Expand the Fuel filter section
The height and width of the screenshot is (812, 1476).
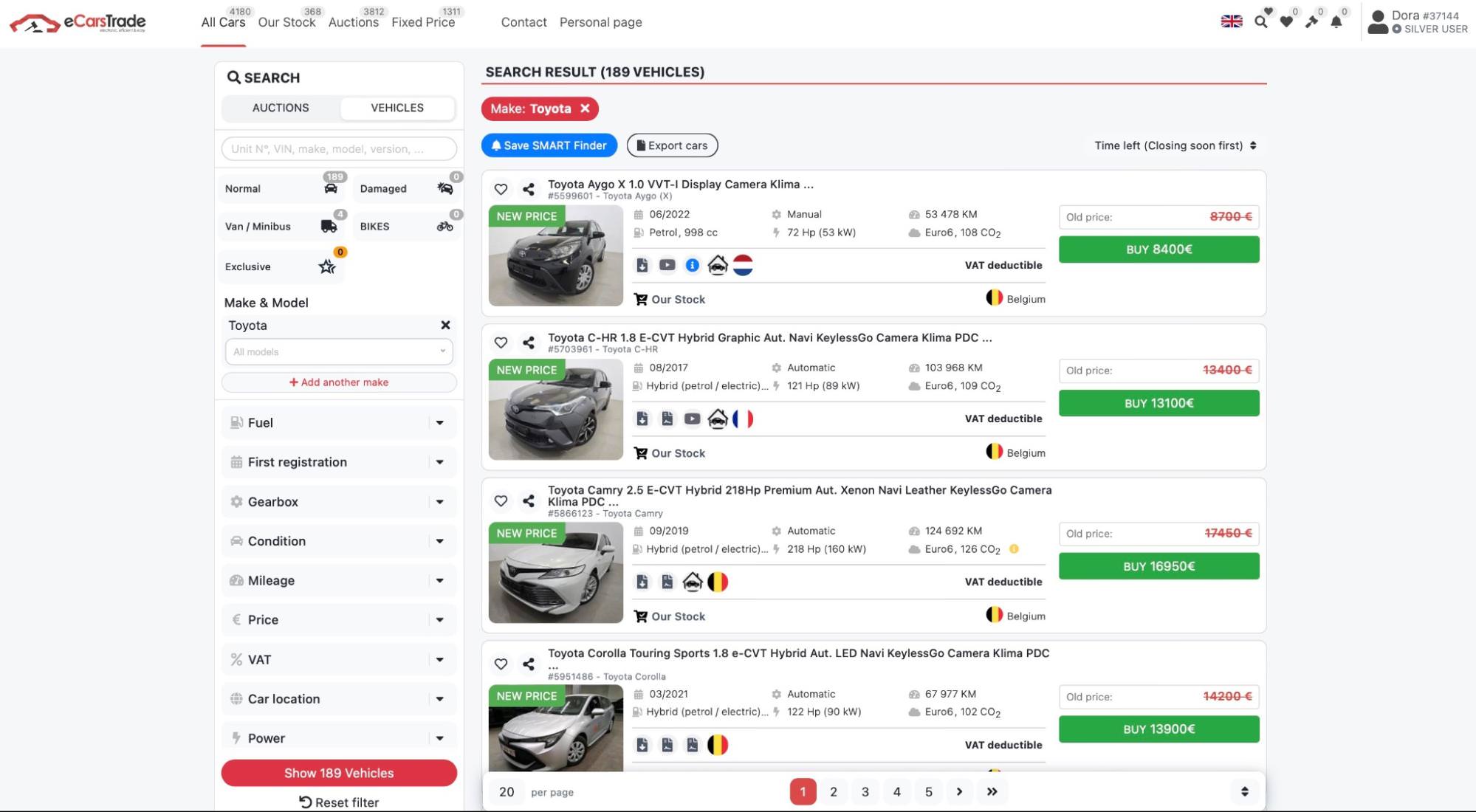pyautogui.click(x=339, y=423)
